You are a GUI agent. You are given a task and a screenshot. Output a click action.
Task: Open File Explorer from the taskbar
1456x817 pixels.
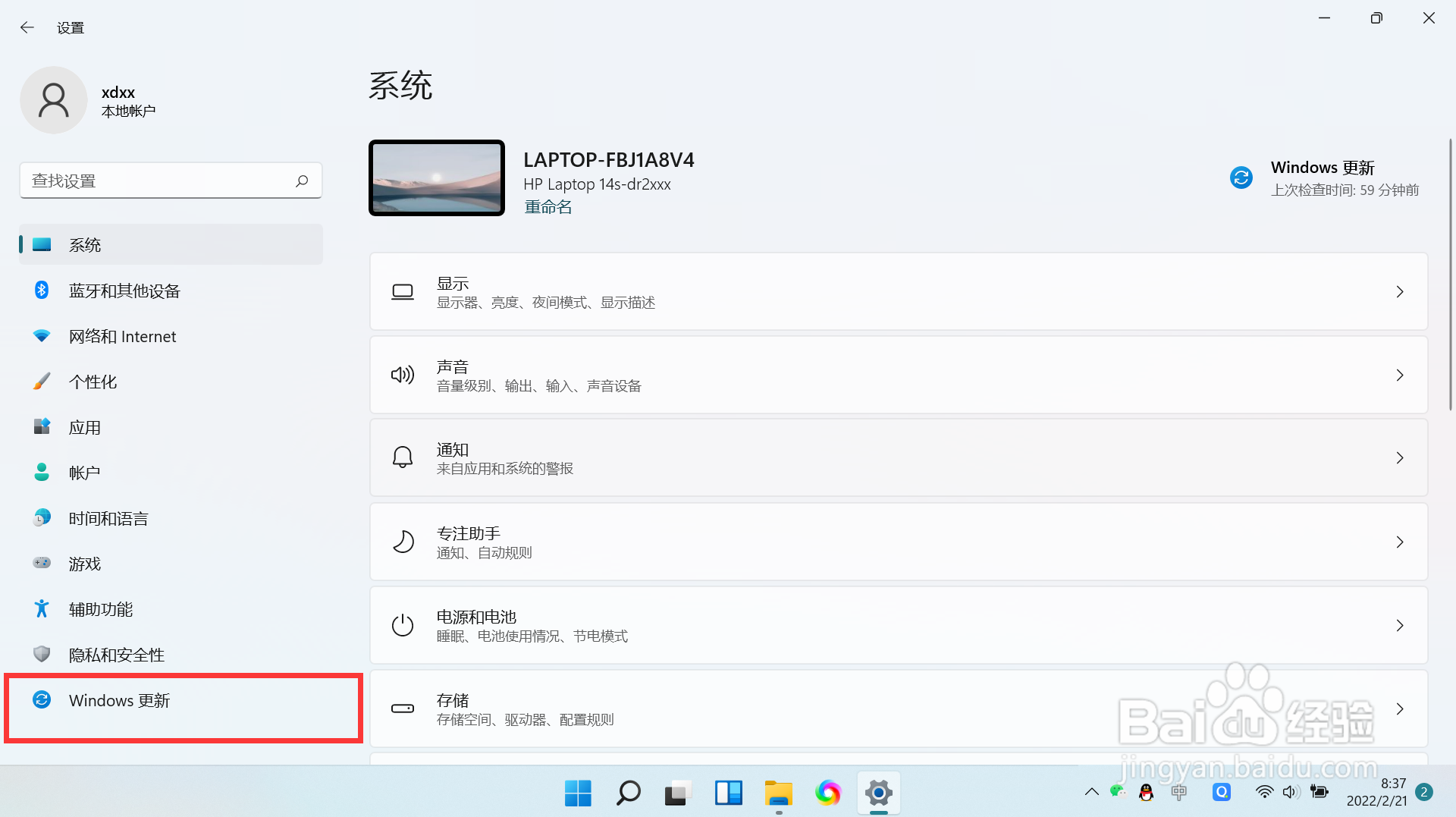pos(778,793)
